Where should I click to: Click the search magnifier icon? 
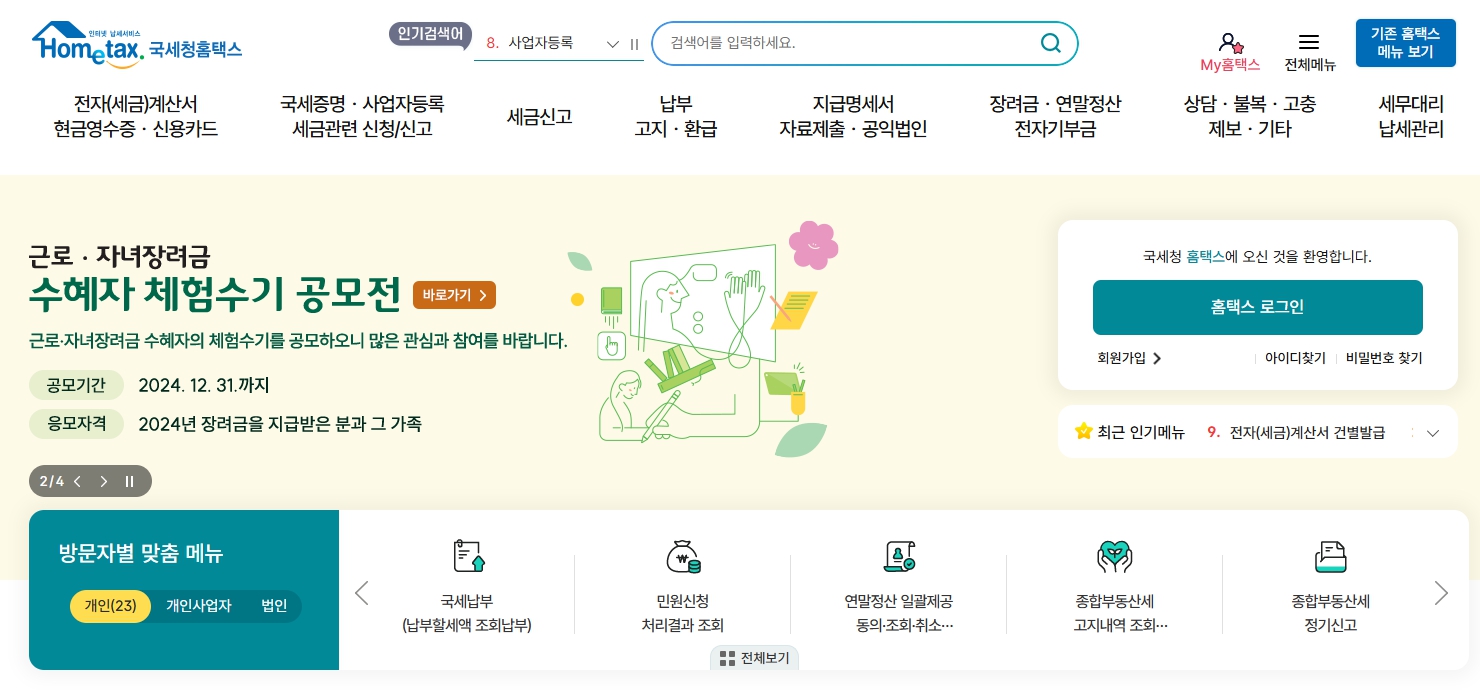click(1050, 43)
